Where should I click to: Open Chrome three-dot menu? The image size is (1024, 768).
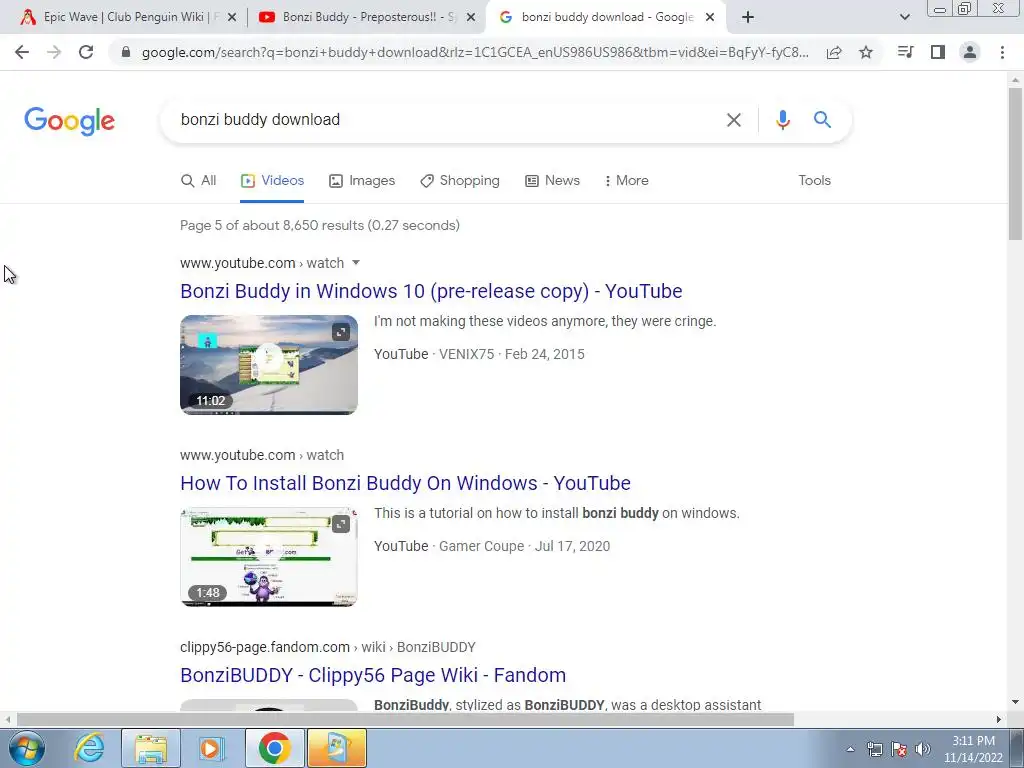1002,52
